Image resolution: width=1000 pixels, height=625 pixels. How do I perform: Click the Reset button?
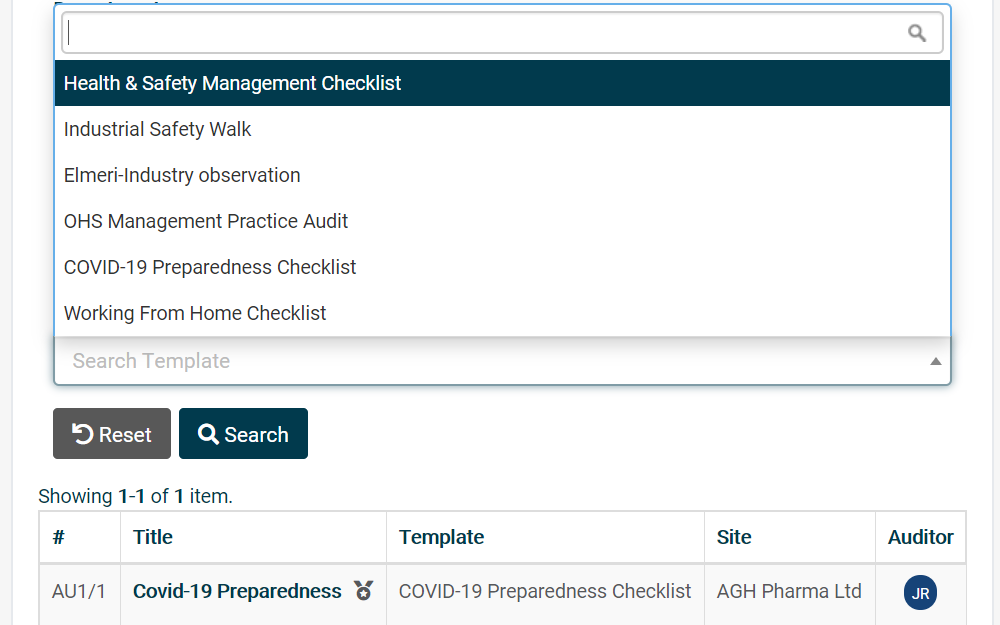(112, 434)
